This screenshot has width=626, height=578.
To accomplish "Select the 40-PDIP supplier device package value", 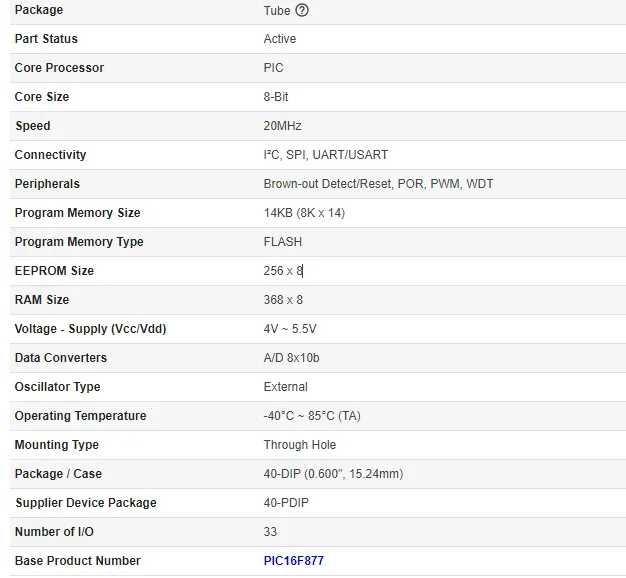I will [x=286, y=503].
